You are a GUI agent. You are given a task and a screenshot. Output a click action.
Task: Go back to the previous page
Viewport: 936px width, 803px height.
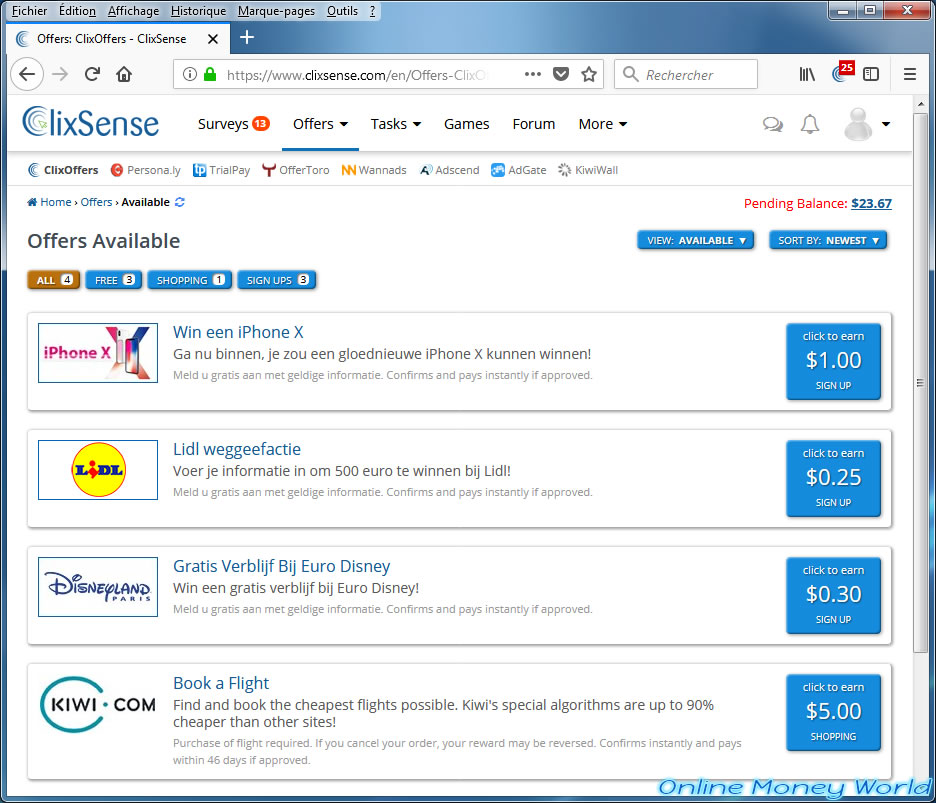coord(27,74)
